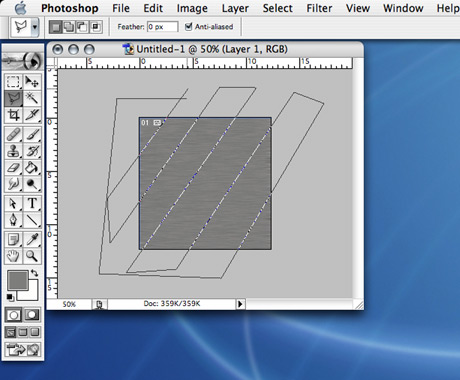Click the Doc: 359K/359K status text
Viewport: 460px width, 380px height.
pyautogui.click(x=172, y=304)
